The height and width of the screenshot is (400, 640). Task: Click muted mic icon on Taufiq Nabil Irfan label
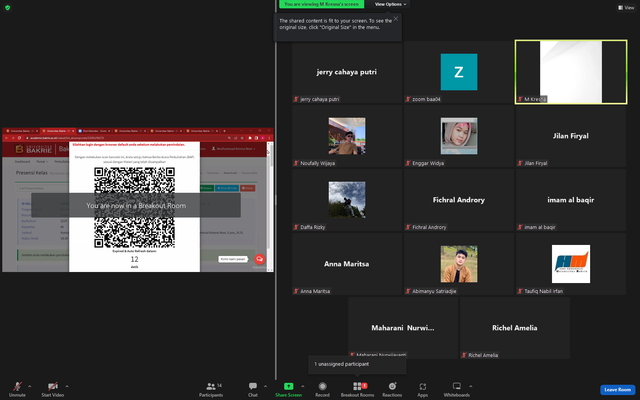(x=520, y=291)
